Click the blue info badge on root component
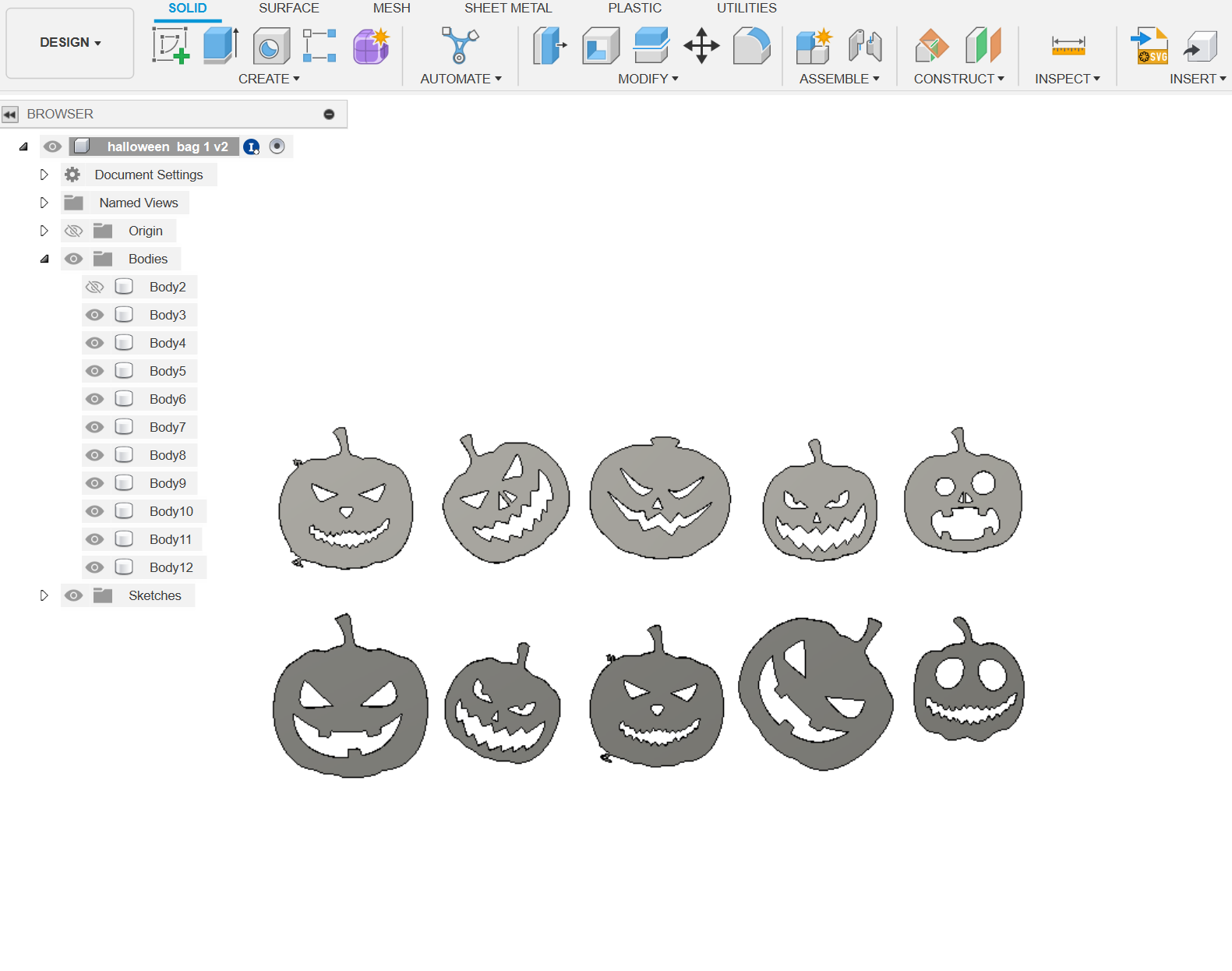This screenshot has width=1232, height=971. click(251, 147)
